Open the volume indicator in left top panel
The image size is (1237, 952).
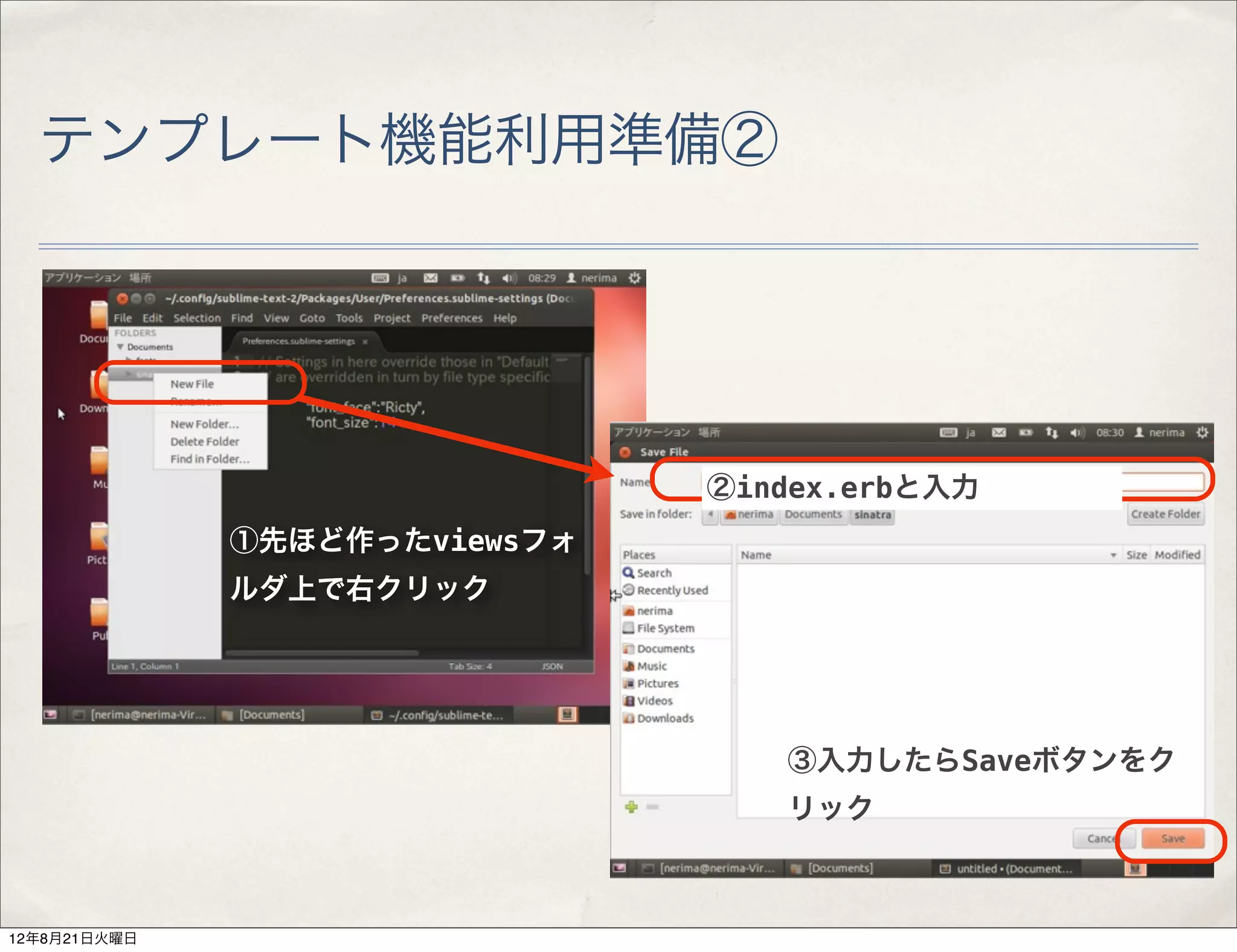pos(509,278)
